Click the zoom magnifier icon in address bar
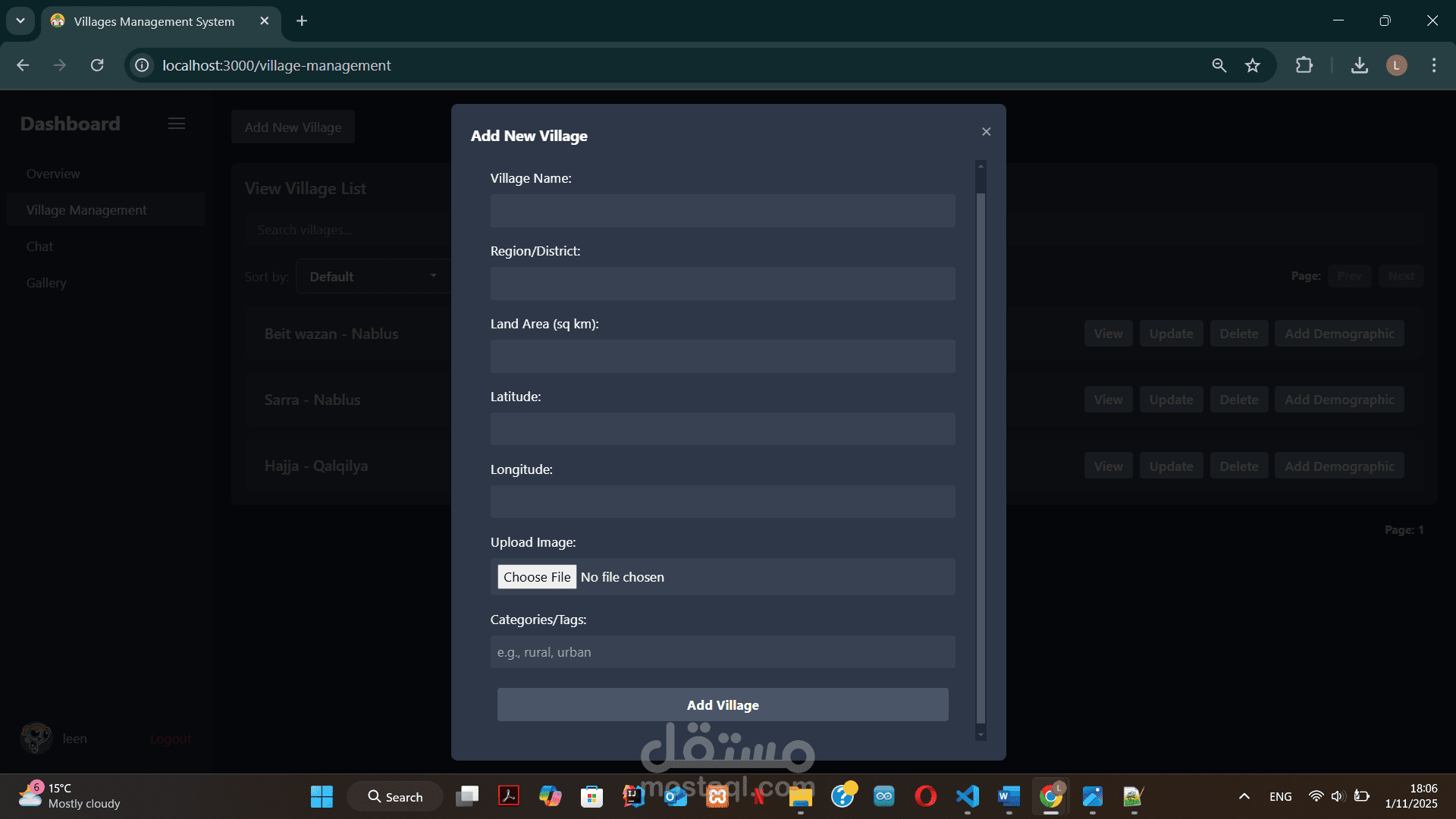This screenshot has width=1456, height=819. (1219, 65)
